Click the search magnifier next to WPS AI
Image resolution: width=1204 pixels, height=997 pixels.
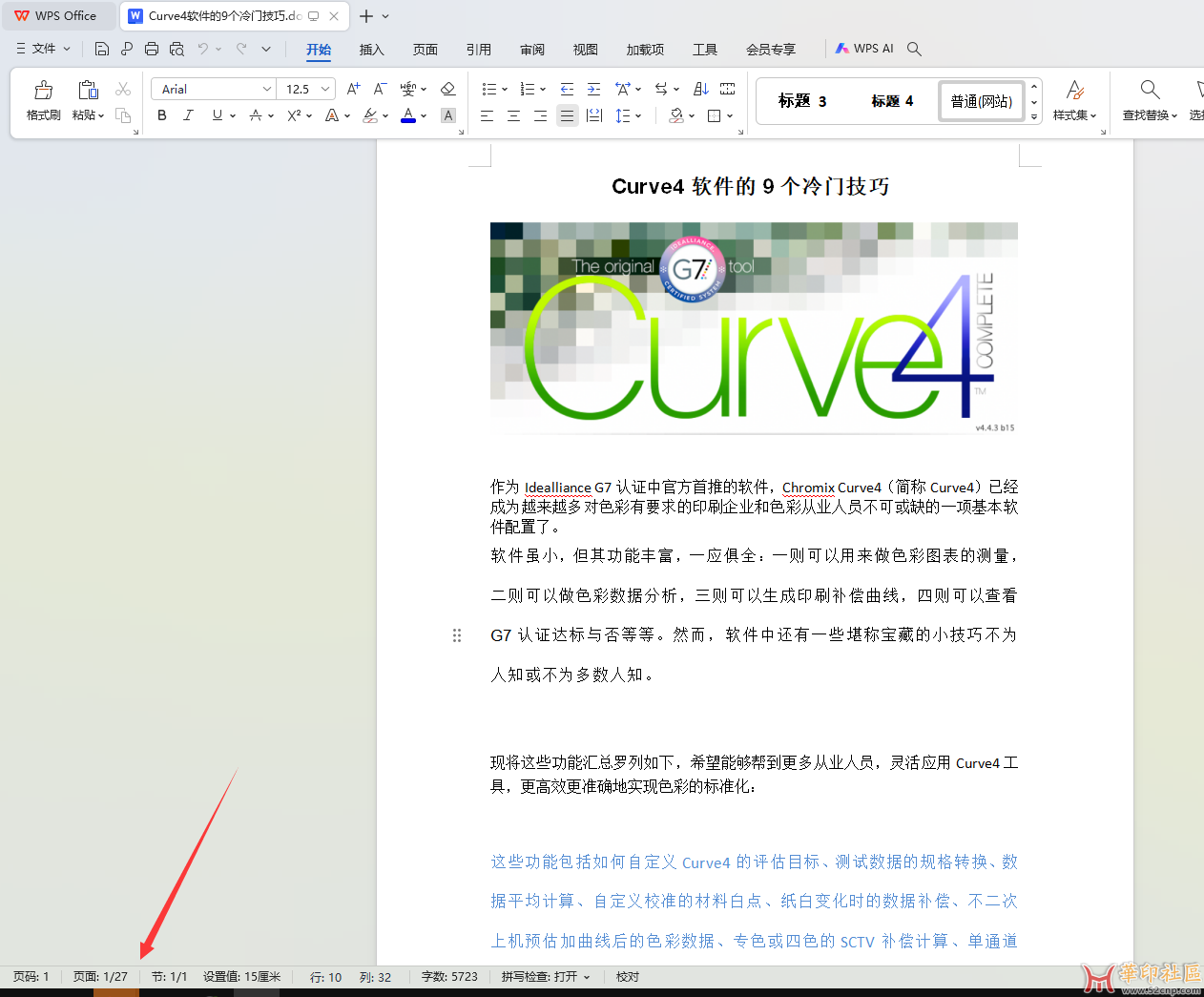pos(914,49)
